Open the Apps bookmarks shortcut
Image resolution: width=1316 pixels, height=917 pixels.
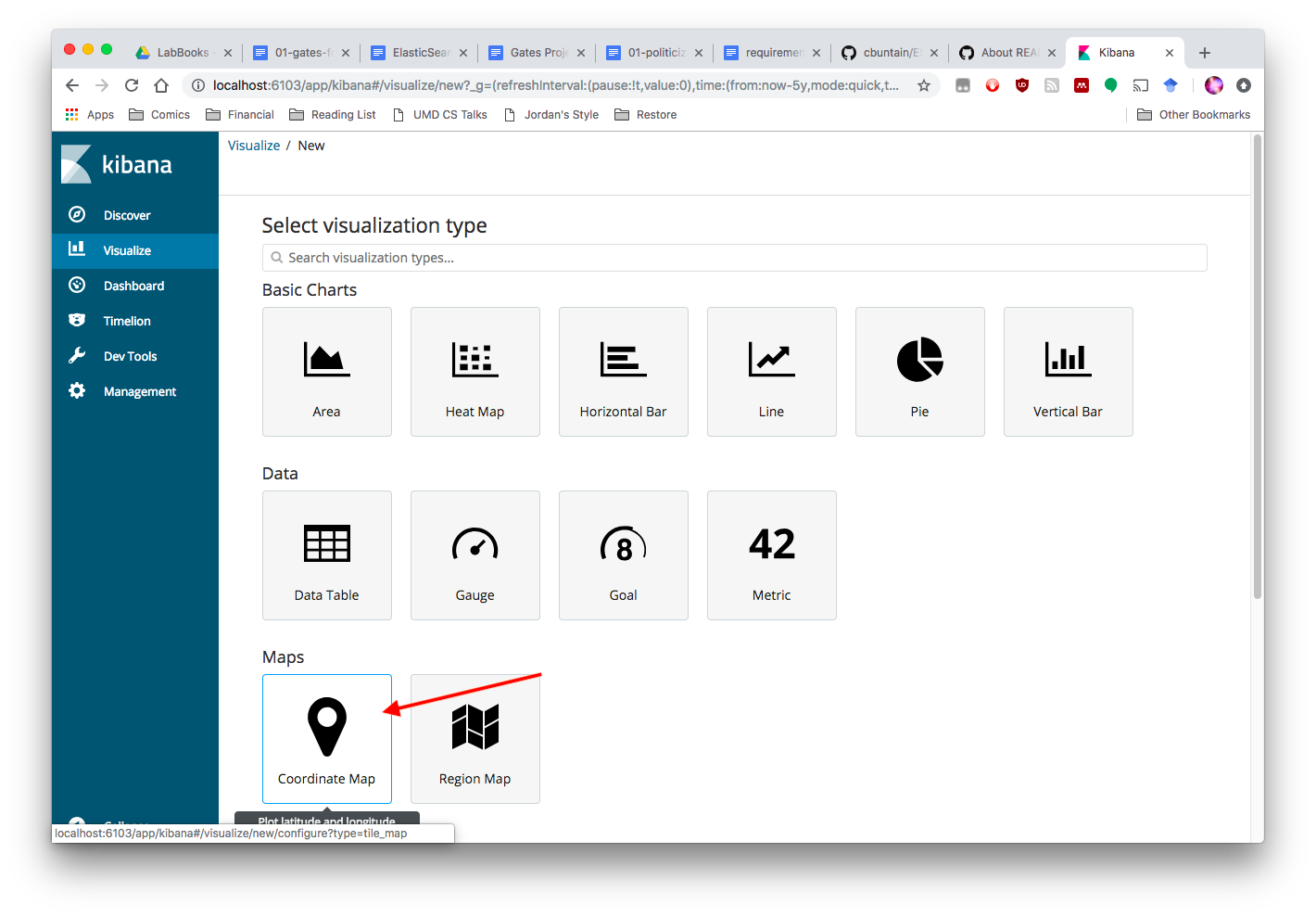pyautogui.click(x=90, y=115)
